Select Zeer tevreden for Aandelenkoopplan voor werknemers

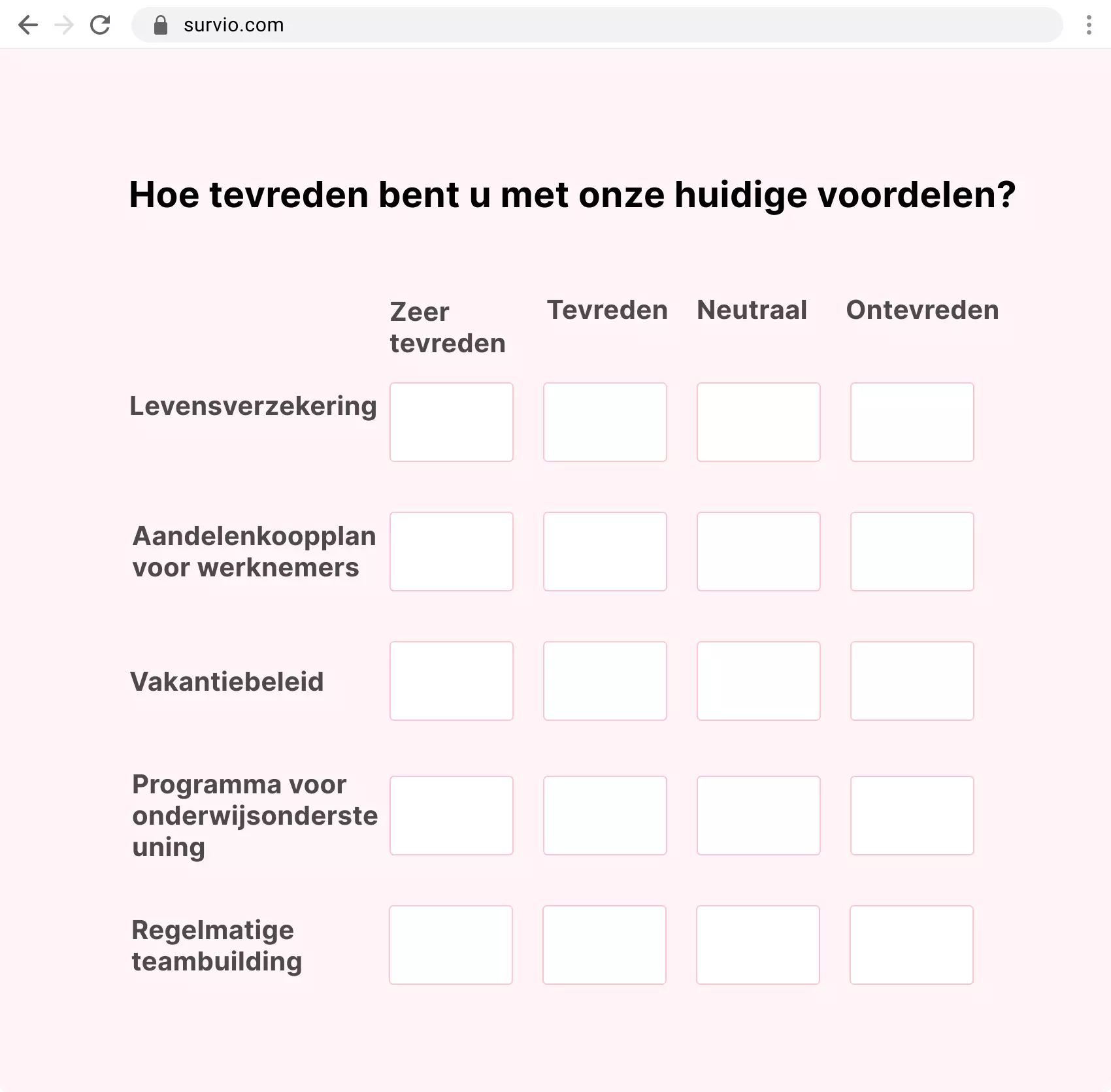coord(451,552)
